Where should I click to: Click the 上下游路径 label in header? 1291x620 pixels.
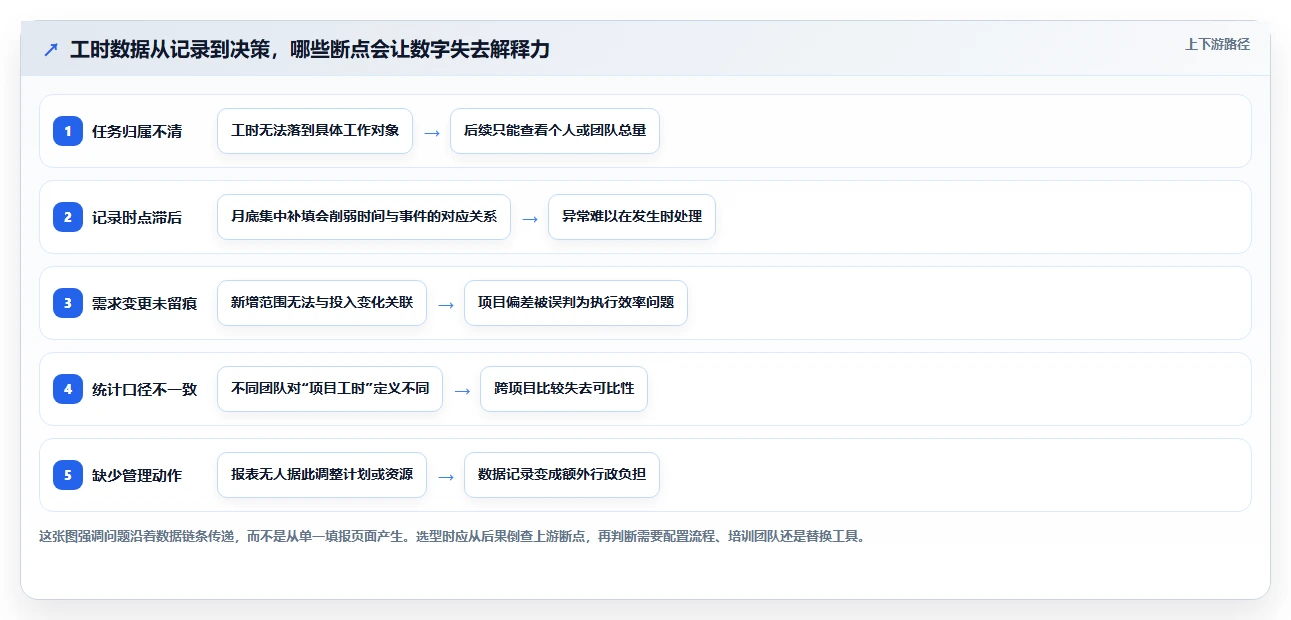[1217, 44]
